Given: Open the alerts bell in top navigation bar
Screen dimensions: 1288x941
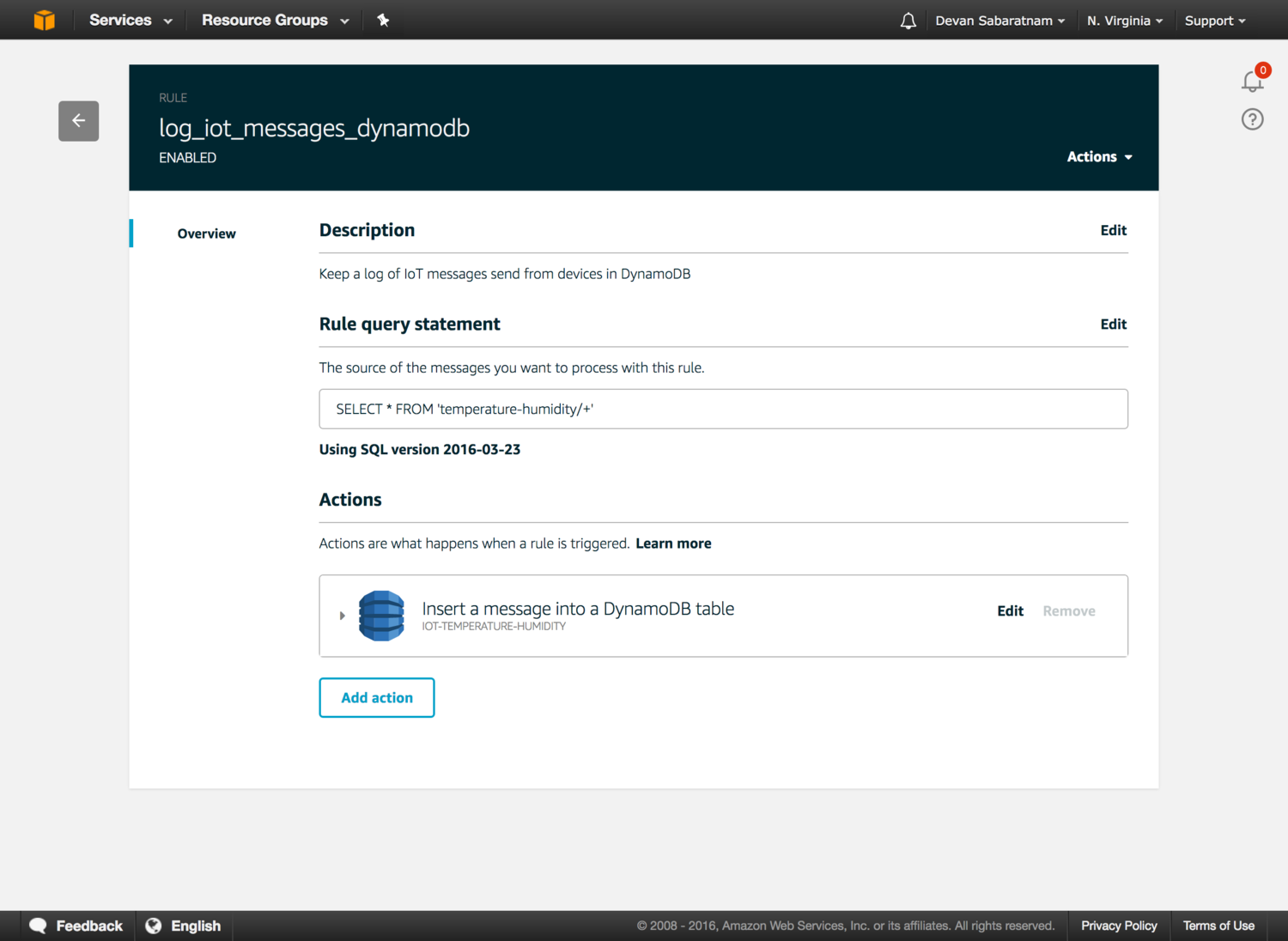Looking at the screenshot, I should pyautogui.click(x=908, y=21).
